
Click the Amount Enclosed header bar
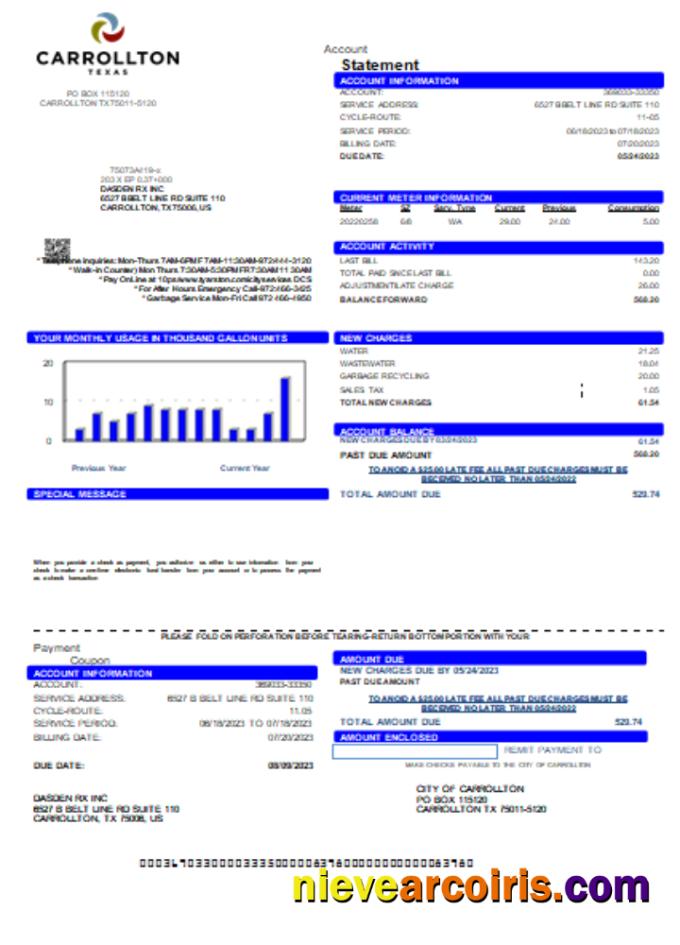click(489, 737)
